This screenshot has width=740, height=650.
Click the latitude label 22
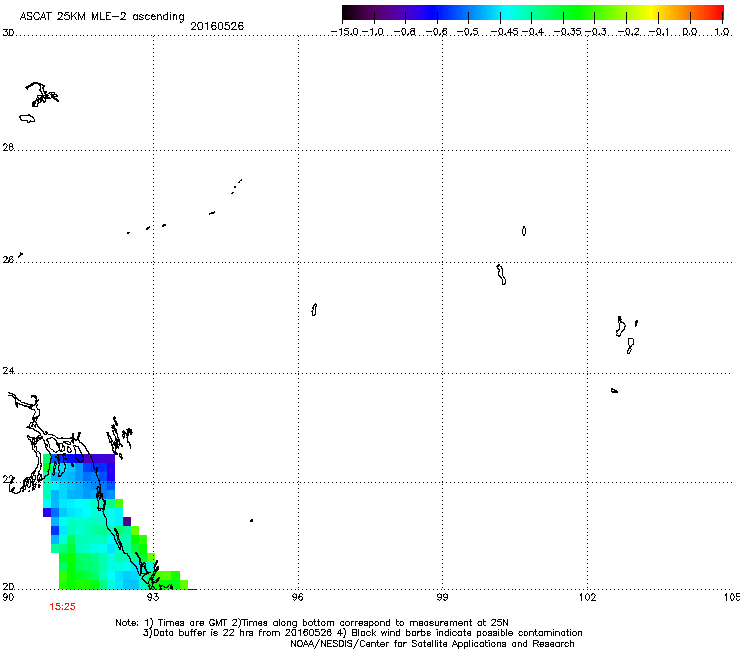(x=8, y=480)
